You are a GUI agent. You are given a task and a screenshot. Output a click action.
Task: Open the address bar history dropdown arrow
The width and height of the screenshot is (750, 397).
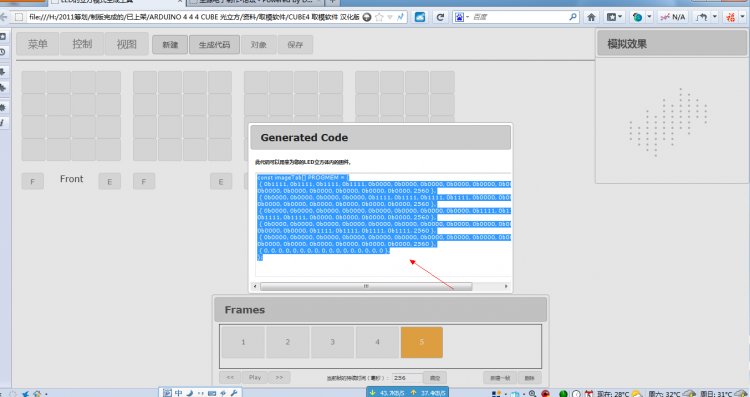(x=390, y=17)
